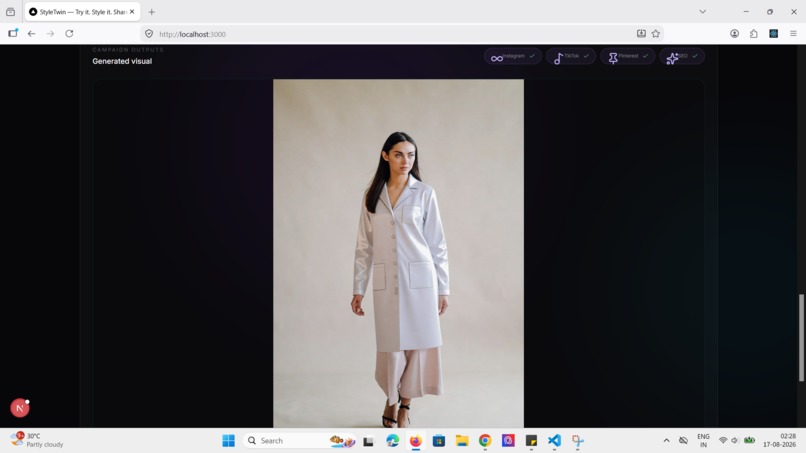
Task: Open the Firefox account icon
Action: tap(735, 33)
